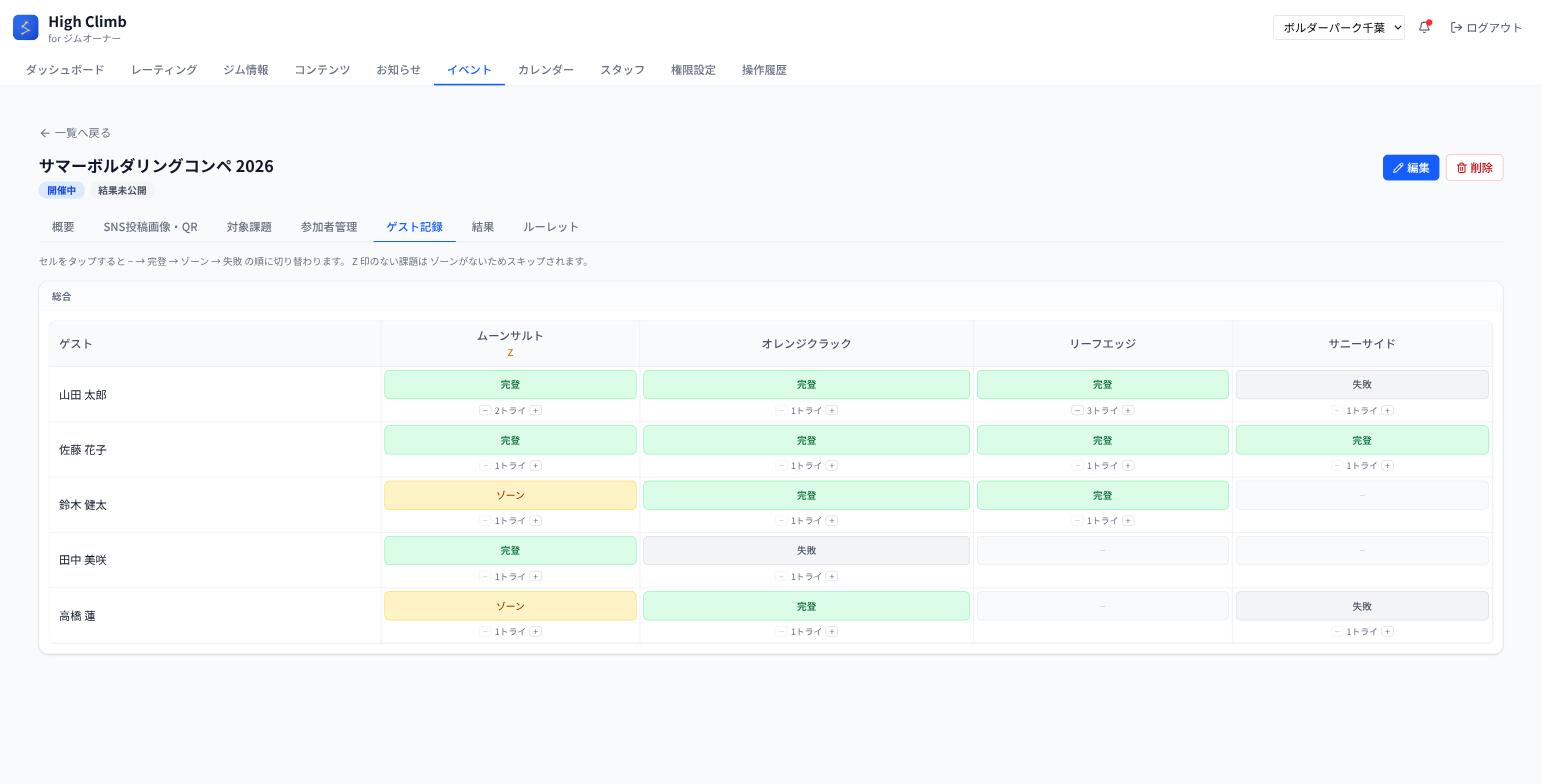Increase 高橋 蓮's サニーサイド tries
Screen dimensions: 1542x784
[x=1388, y=632]
